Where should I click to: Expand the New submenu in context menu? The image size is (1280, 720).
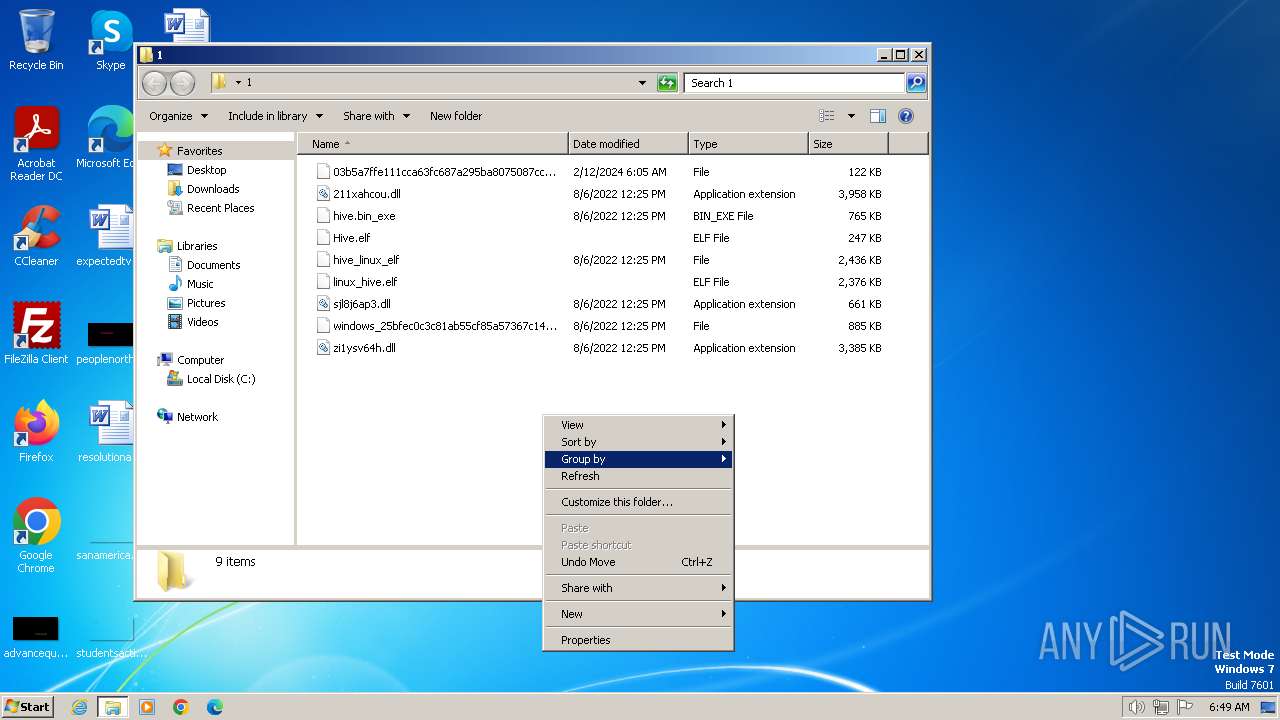(x=638, y=614)
